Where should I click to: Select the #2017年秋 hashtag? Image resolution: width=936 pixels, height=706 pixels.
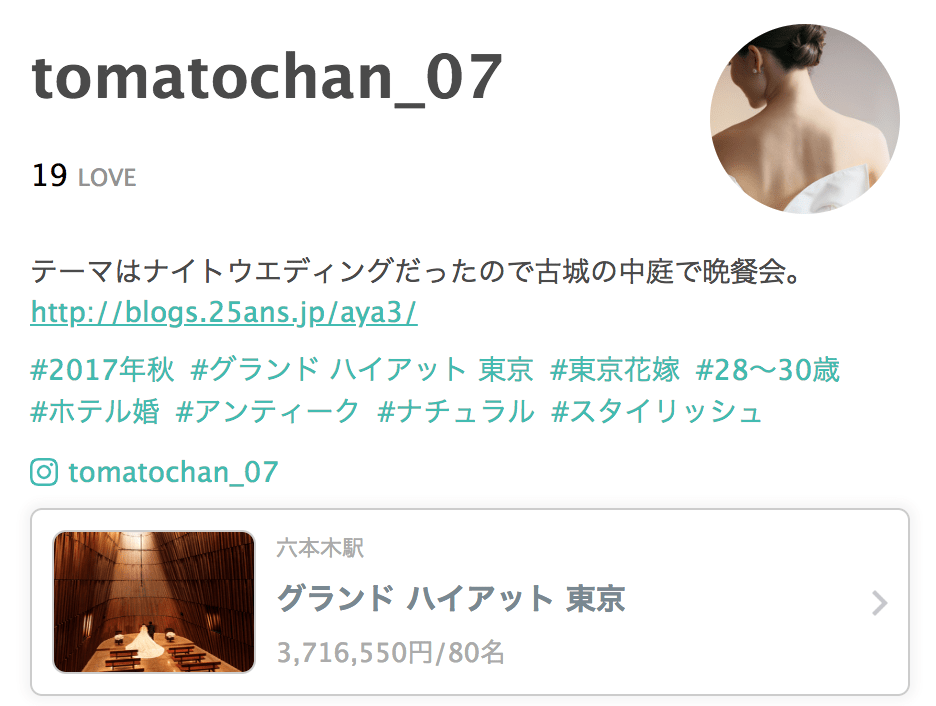[x=103, y=369]
